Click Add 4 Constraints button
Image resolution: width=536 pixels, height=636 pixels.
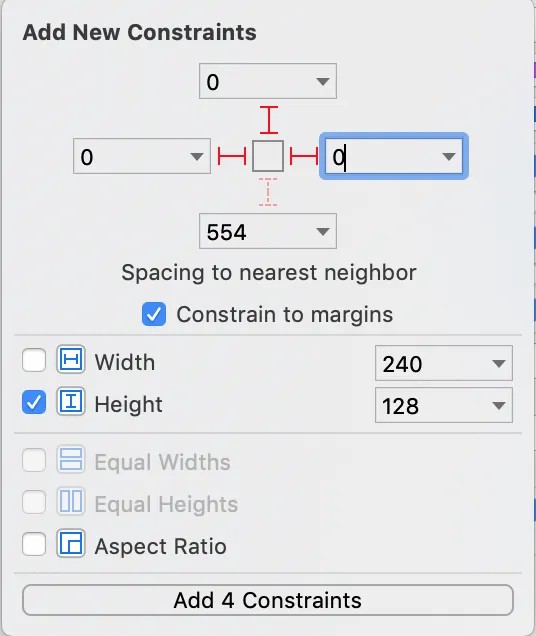[x=268, y=600]
